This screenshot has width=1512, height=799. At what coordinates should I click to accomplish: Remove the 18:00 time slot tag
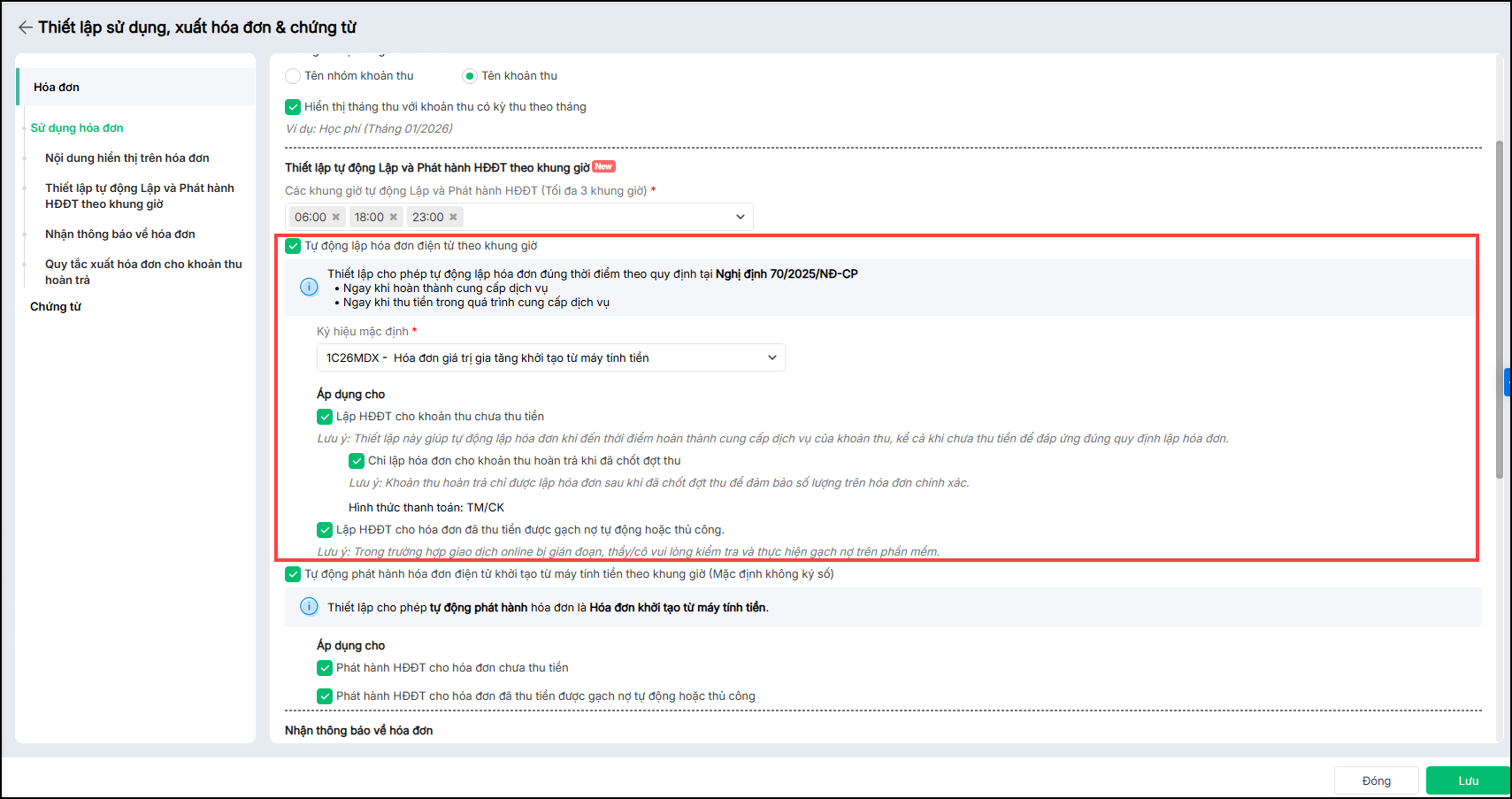pos(394,217)
